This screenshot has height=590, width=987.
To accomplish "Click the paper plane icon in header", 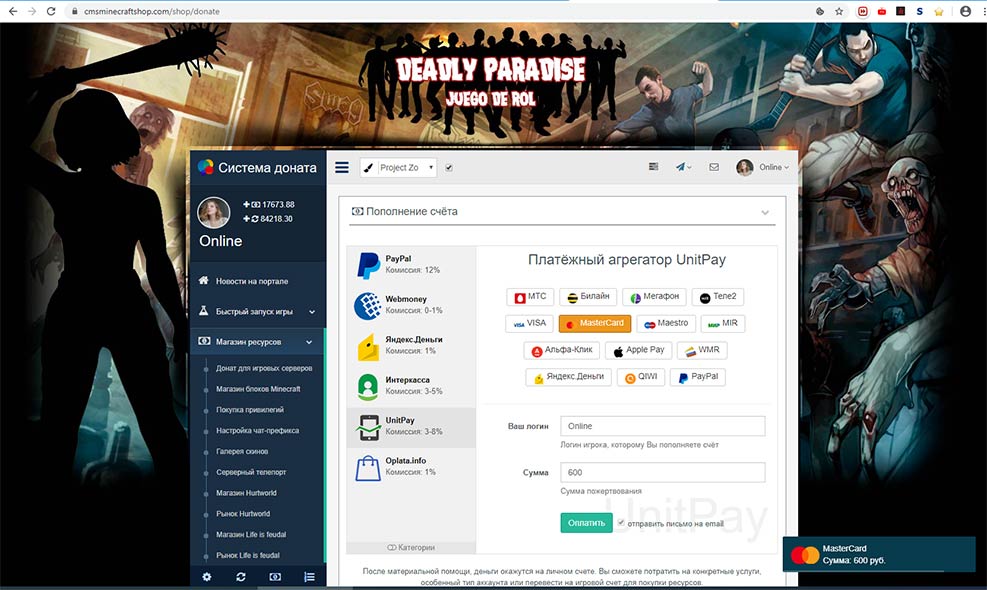I will click(x=683, y=167).
